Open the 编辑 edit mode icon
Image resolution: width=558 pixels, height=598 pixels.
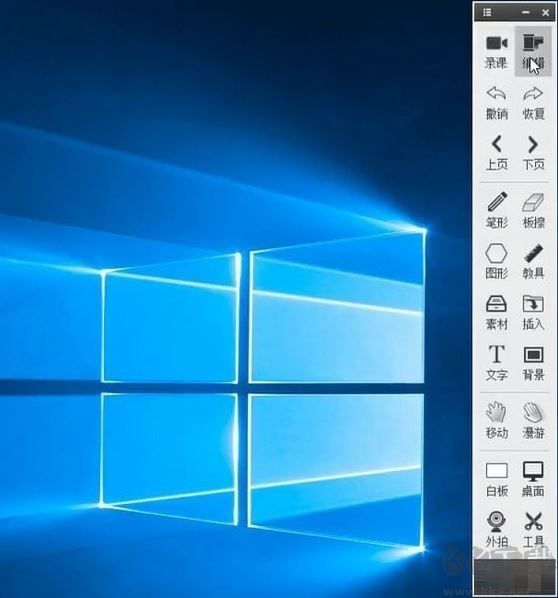(x=533, y=51)
